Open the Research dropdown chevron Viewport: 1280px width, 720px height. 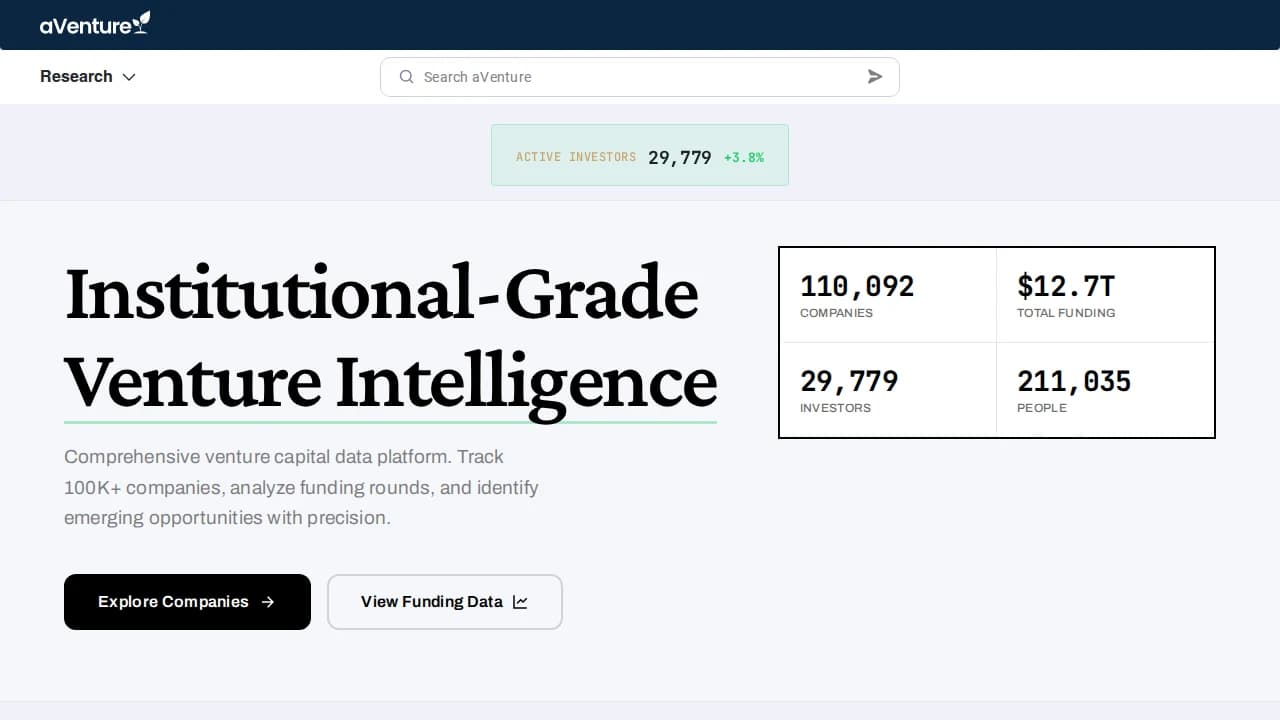click(129, 77)
